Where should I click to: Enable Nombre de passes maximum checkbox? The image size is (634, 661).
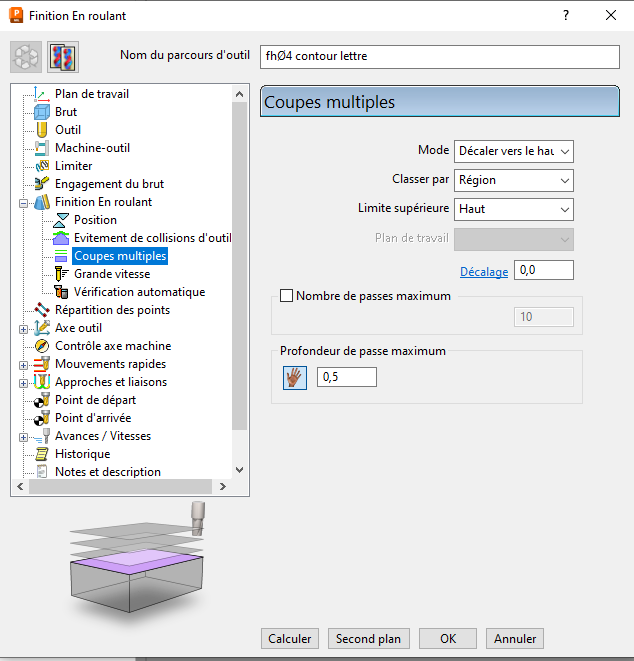288,296
